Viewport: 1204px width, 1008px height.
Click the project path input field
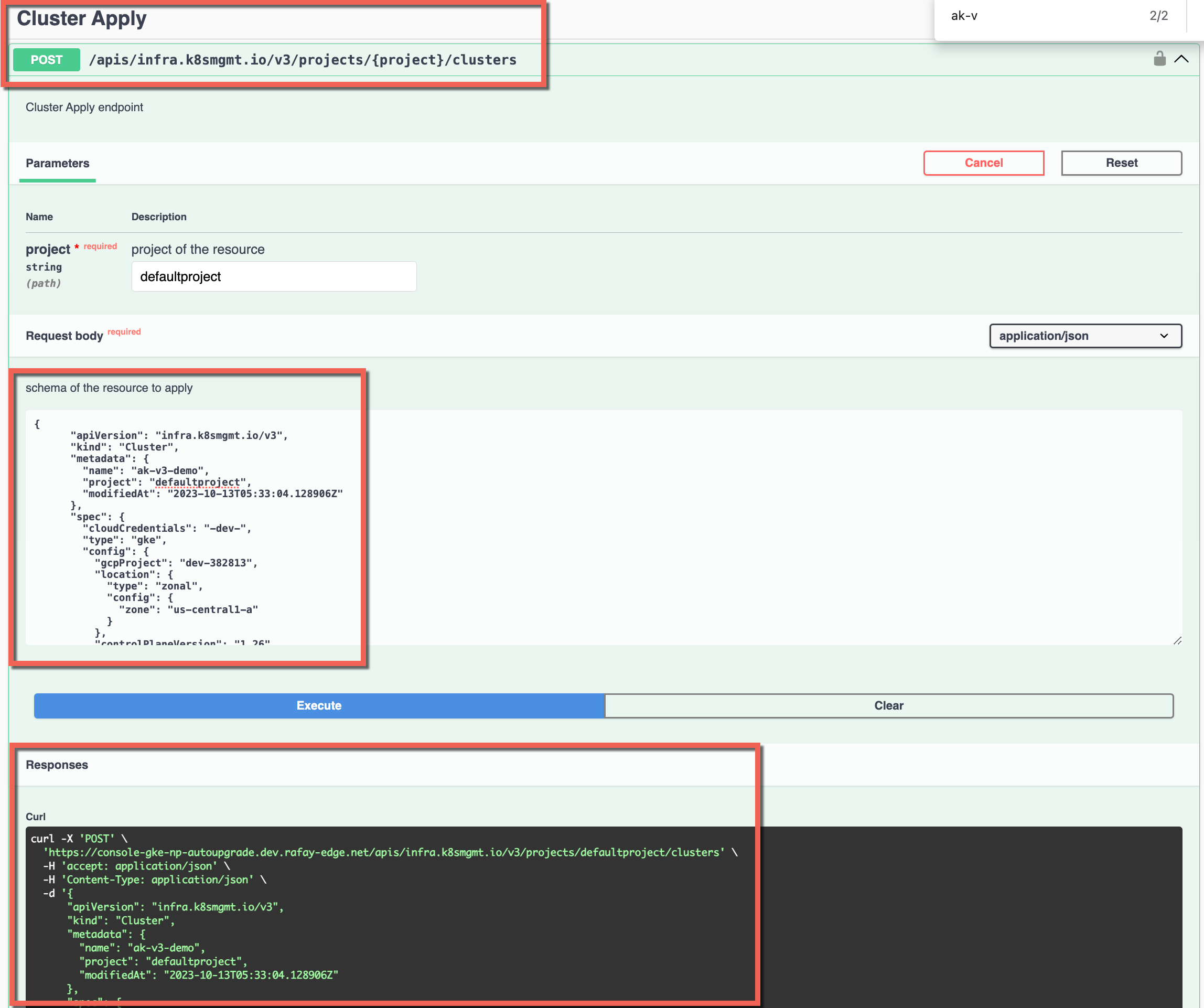[274, 276]
